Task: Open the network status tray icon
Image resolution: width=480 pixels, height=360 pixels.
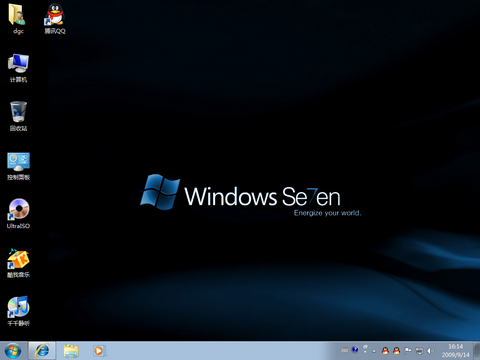Action: 419,351
